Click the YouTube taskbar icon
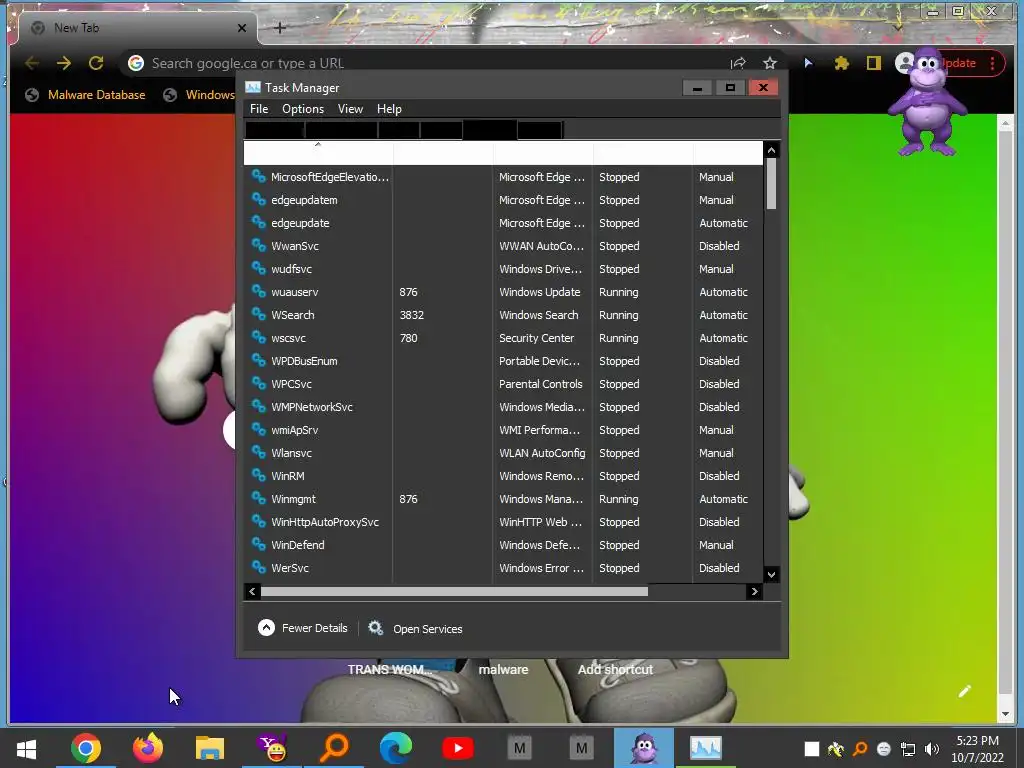1024x768 pixels. point(458,748)
